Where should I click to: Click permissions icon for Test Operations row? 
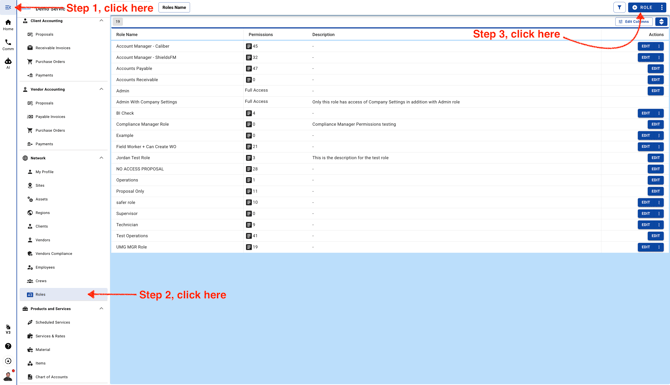(x=249, y=236)
